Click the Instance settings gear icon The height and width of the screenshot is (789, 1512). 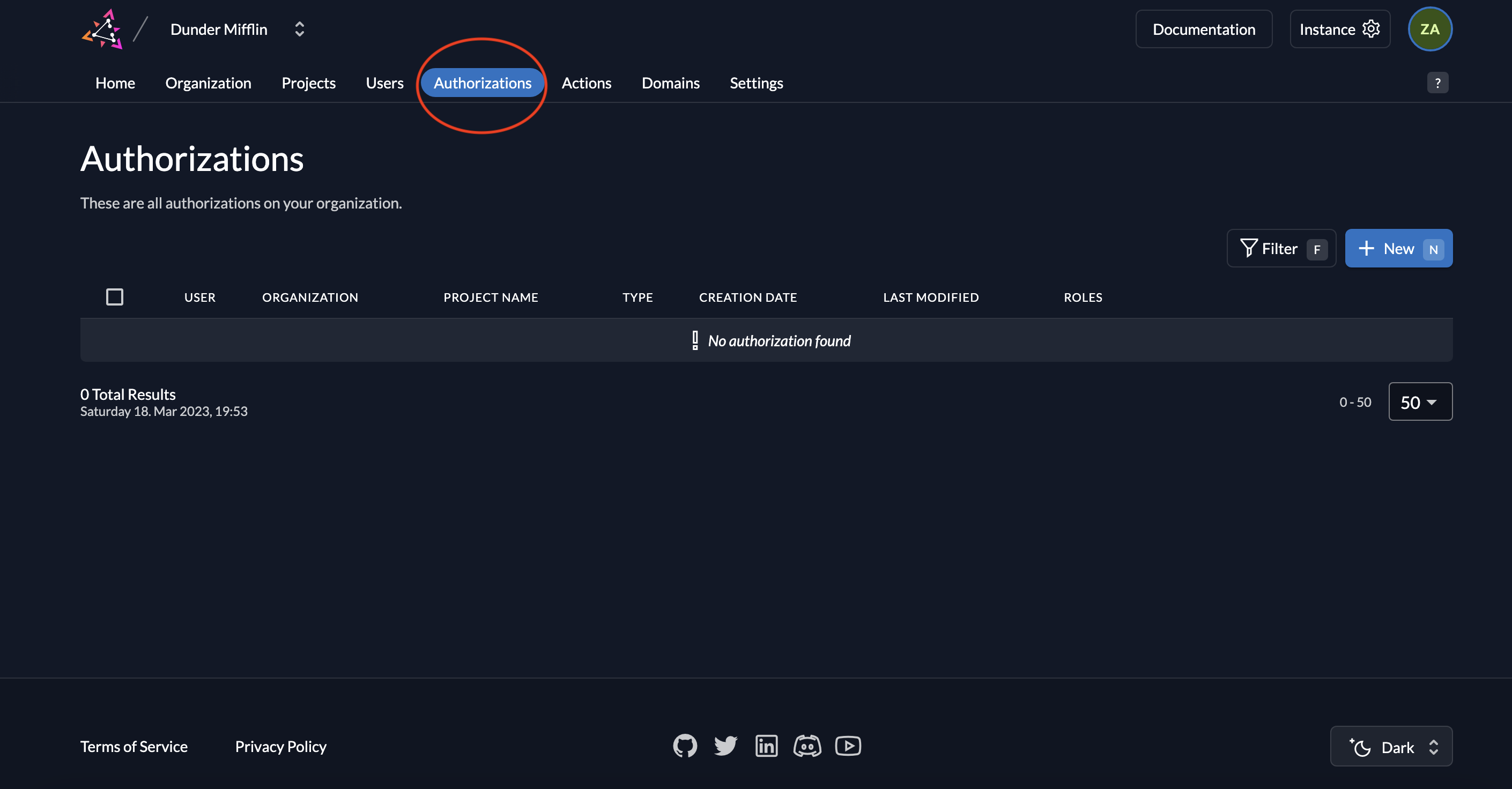[x=1370, y=28]
